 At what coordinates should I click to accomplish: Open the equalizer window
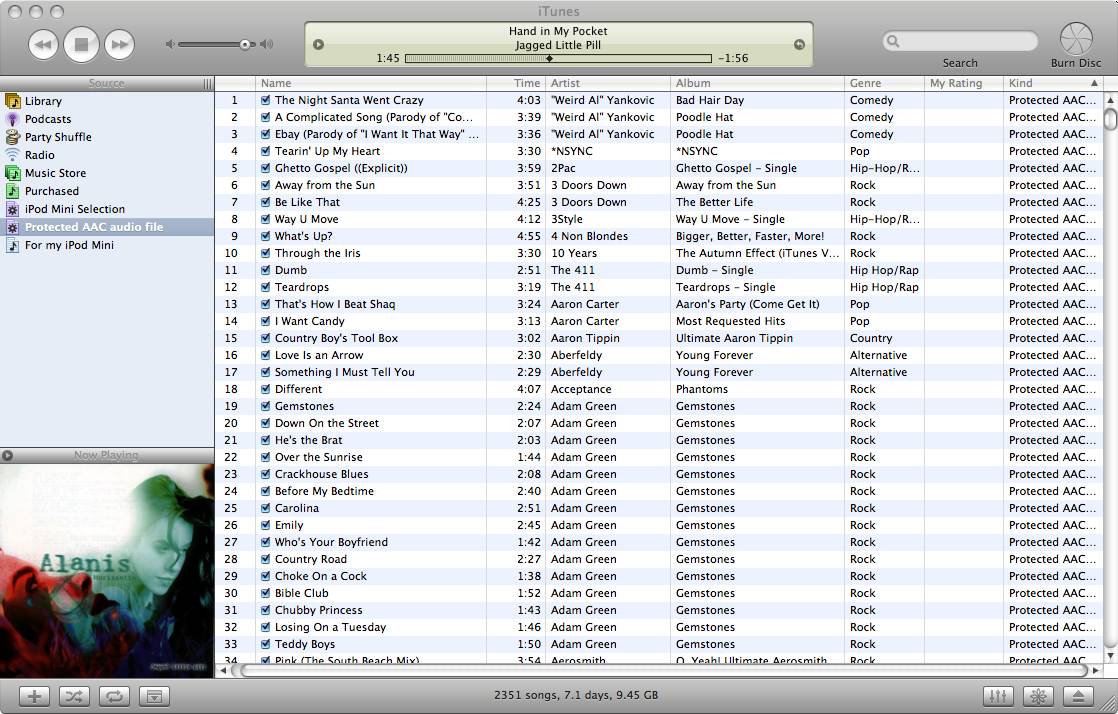(998, 696)
